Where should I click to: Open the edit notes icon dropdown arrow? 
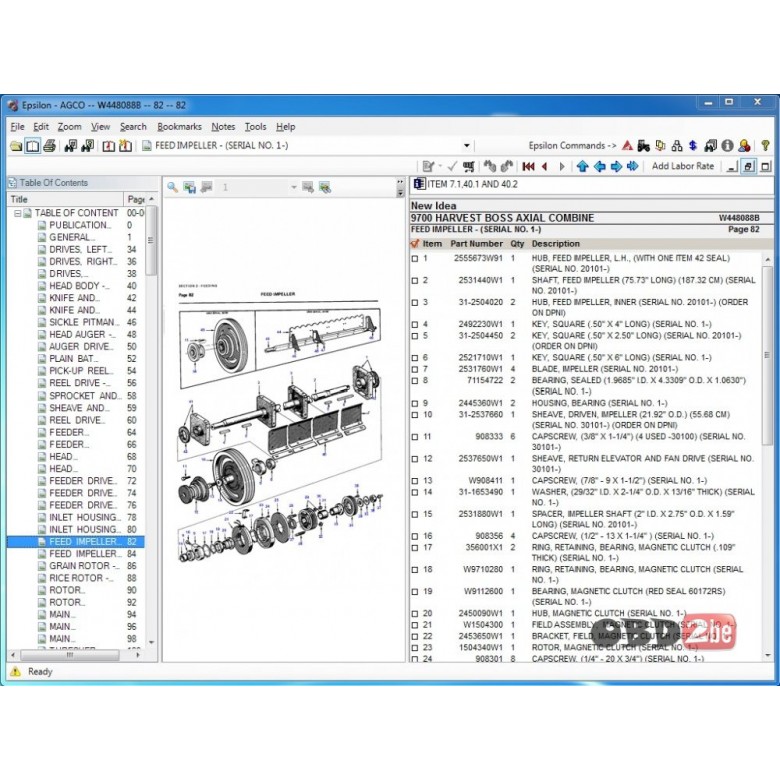(441, 167)
